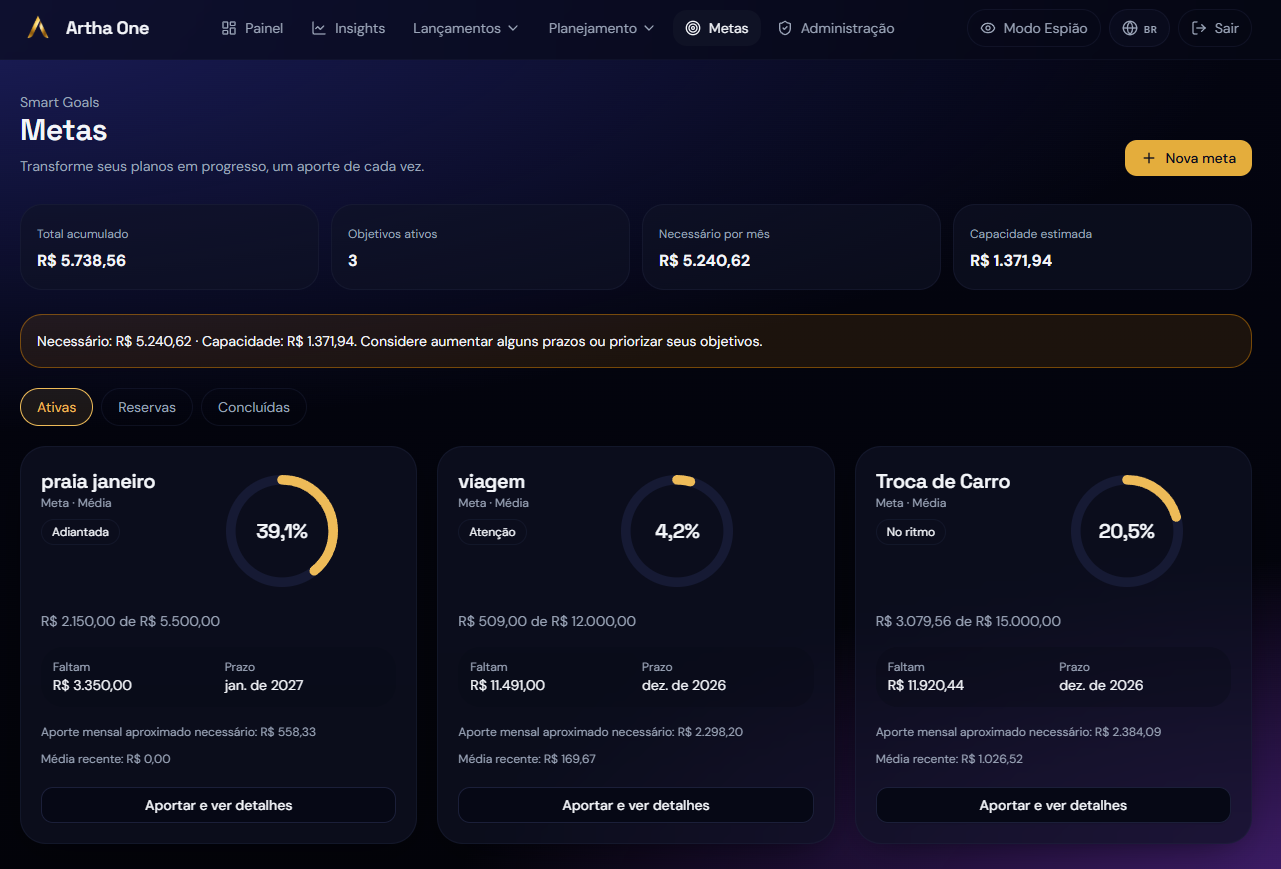Click the Insights chart icon

pyautogui.click(x=319, y=28)
